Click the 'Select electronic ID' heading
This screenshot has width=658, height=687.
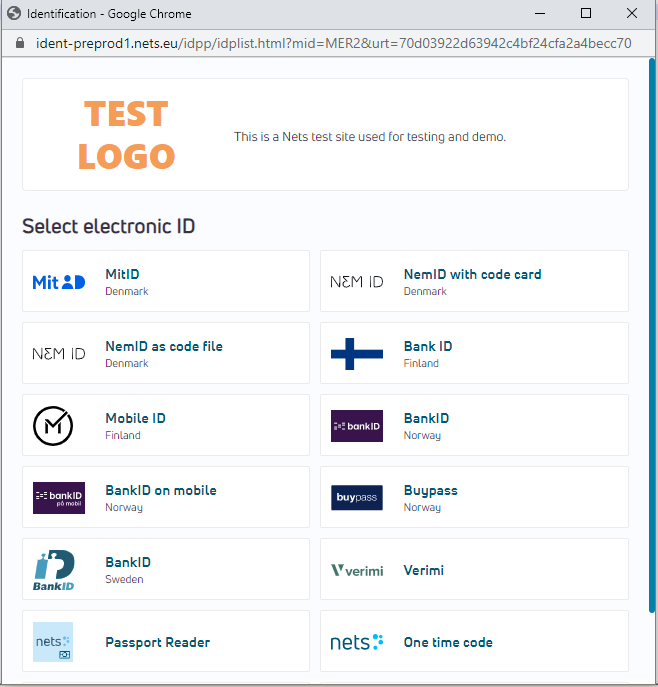coord(109,227)
